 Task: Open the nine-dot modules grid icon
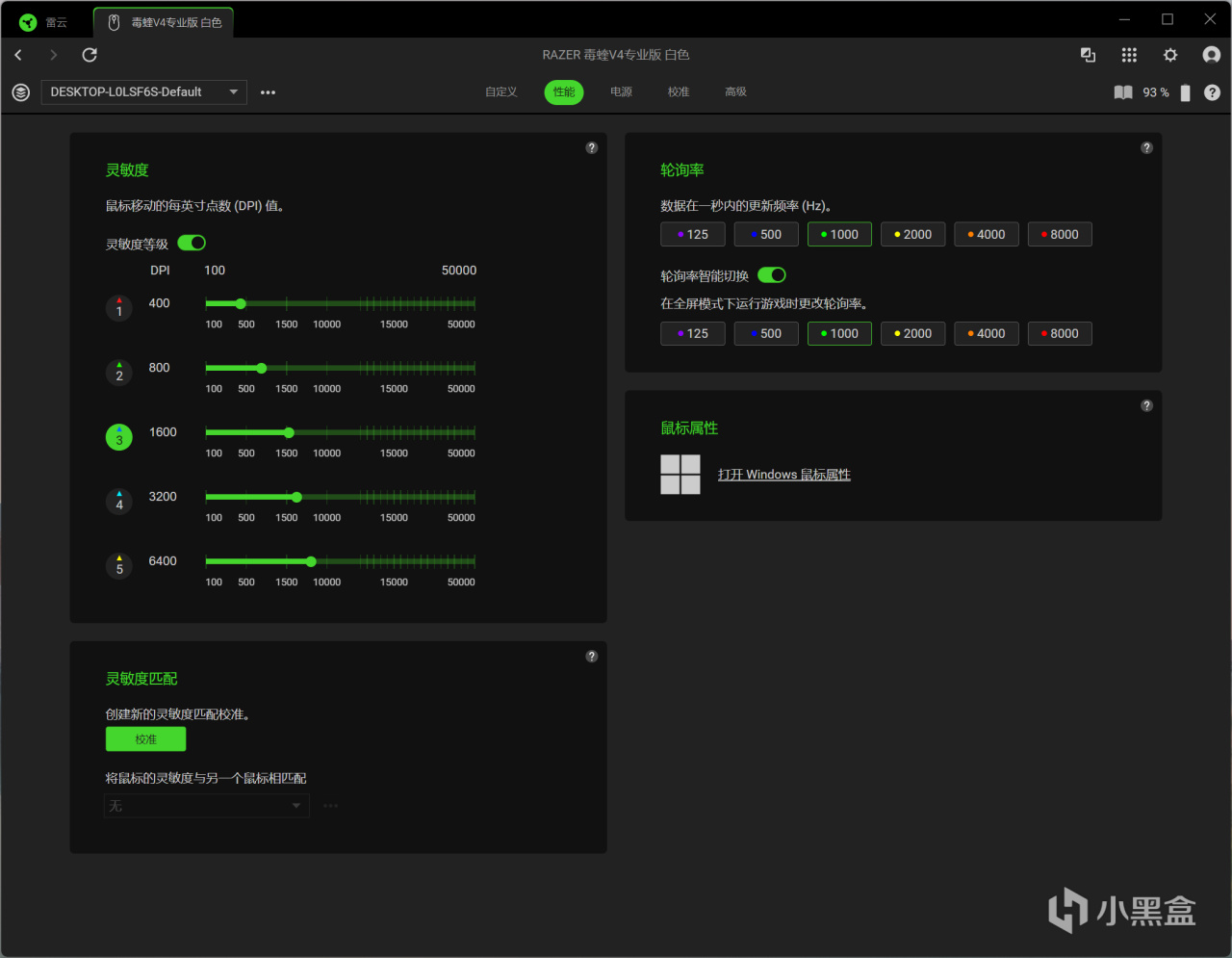pyautogui.click(x=1129, y=55)
